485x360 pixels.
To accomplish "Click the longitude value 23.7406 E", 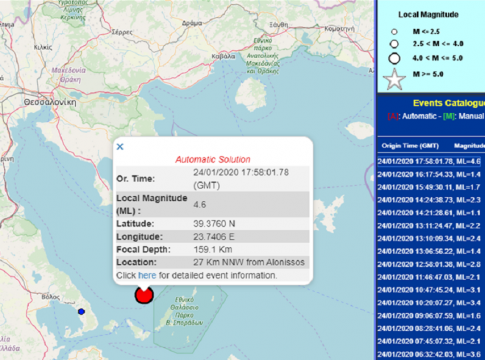I will pyautogui.click(x=214, y=237).
